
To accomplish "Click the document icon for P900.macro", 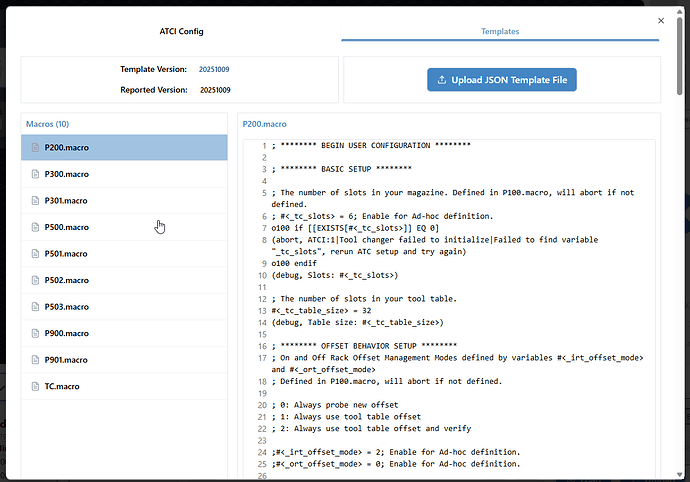I will (x=34, y=333).
